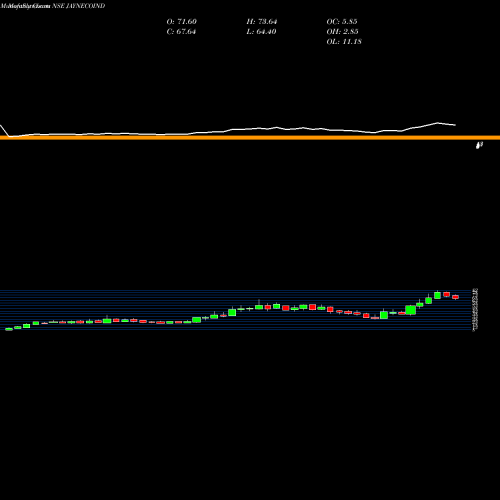
Task: Select the high price value H: 73.64
Action: point(262,21)
